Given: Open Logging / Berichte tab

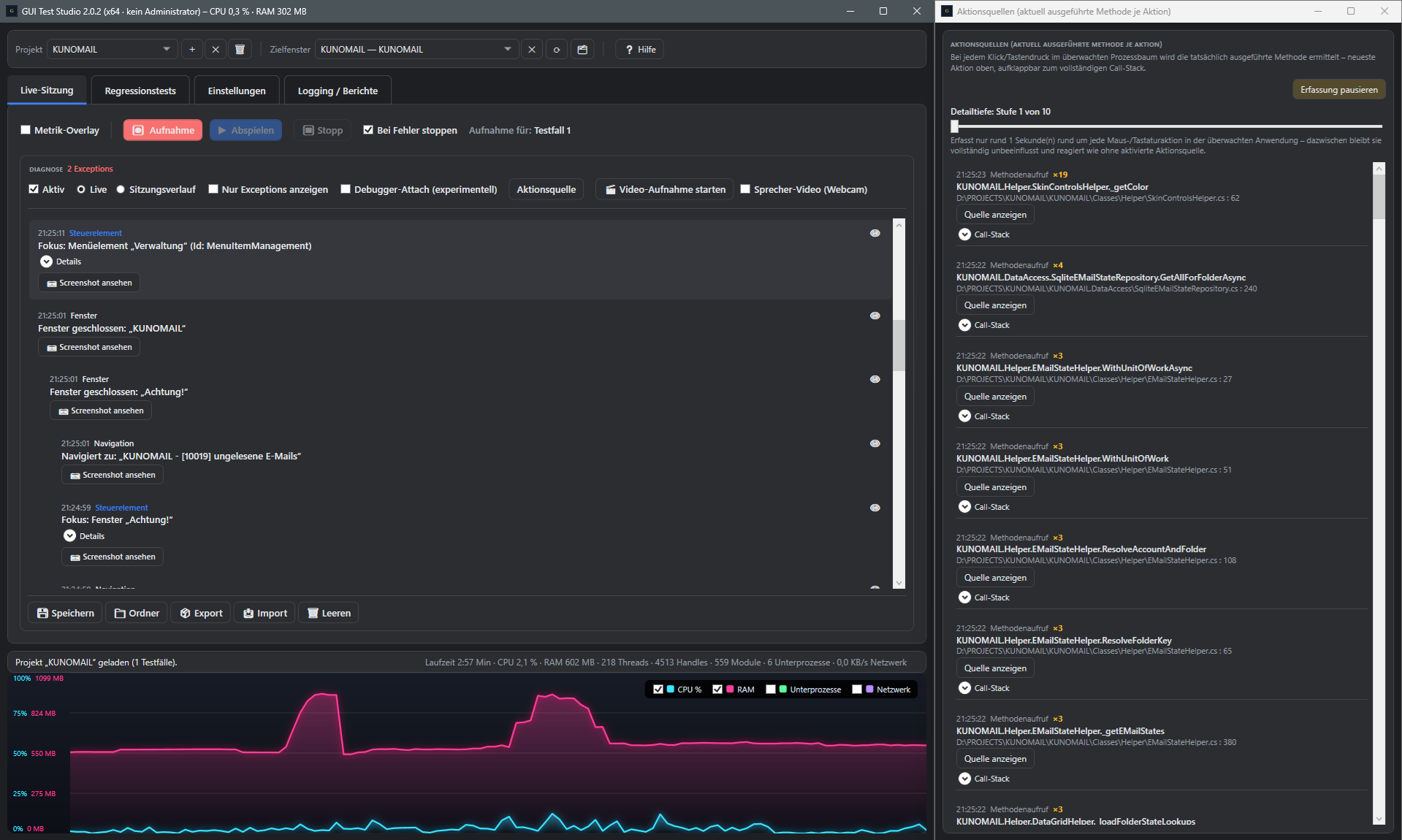Looking at the screenshot, I should tap(338, 91).
